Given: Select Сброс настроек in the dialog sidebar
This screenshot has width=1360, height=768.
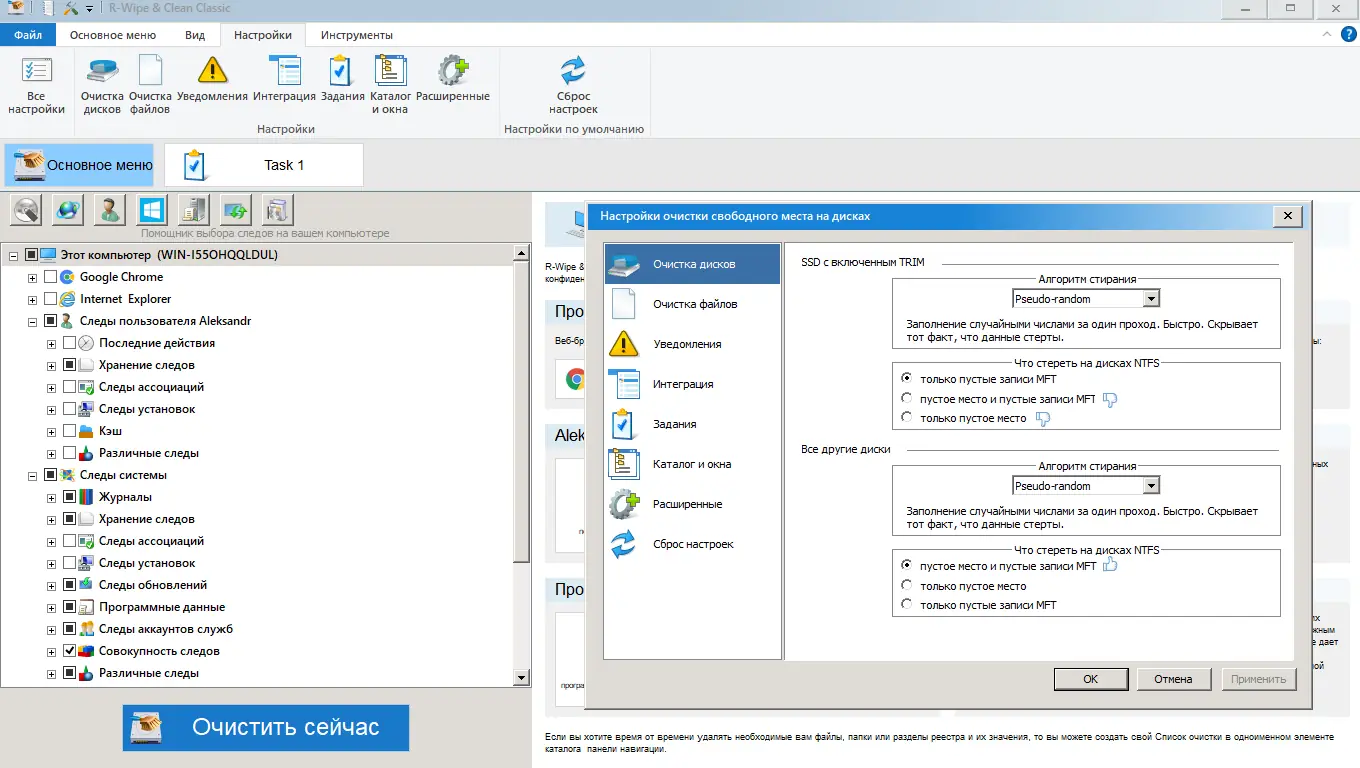Looking at the screenshot, I should coord(692,544).
